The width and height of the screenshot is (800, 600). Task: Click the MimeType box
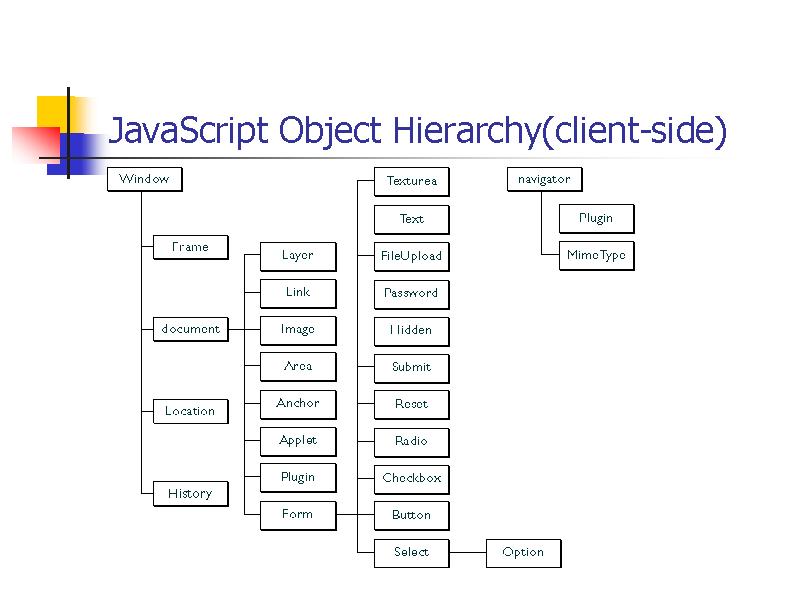coord(596,256)
